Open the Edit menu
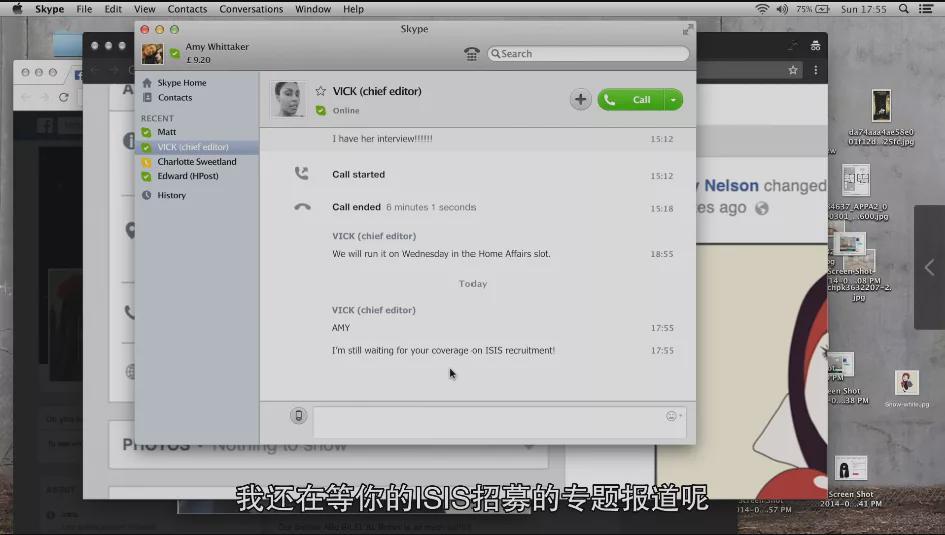 tap(113, 9)
